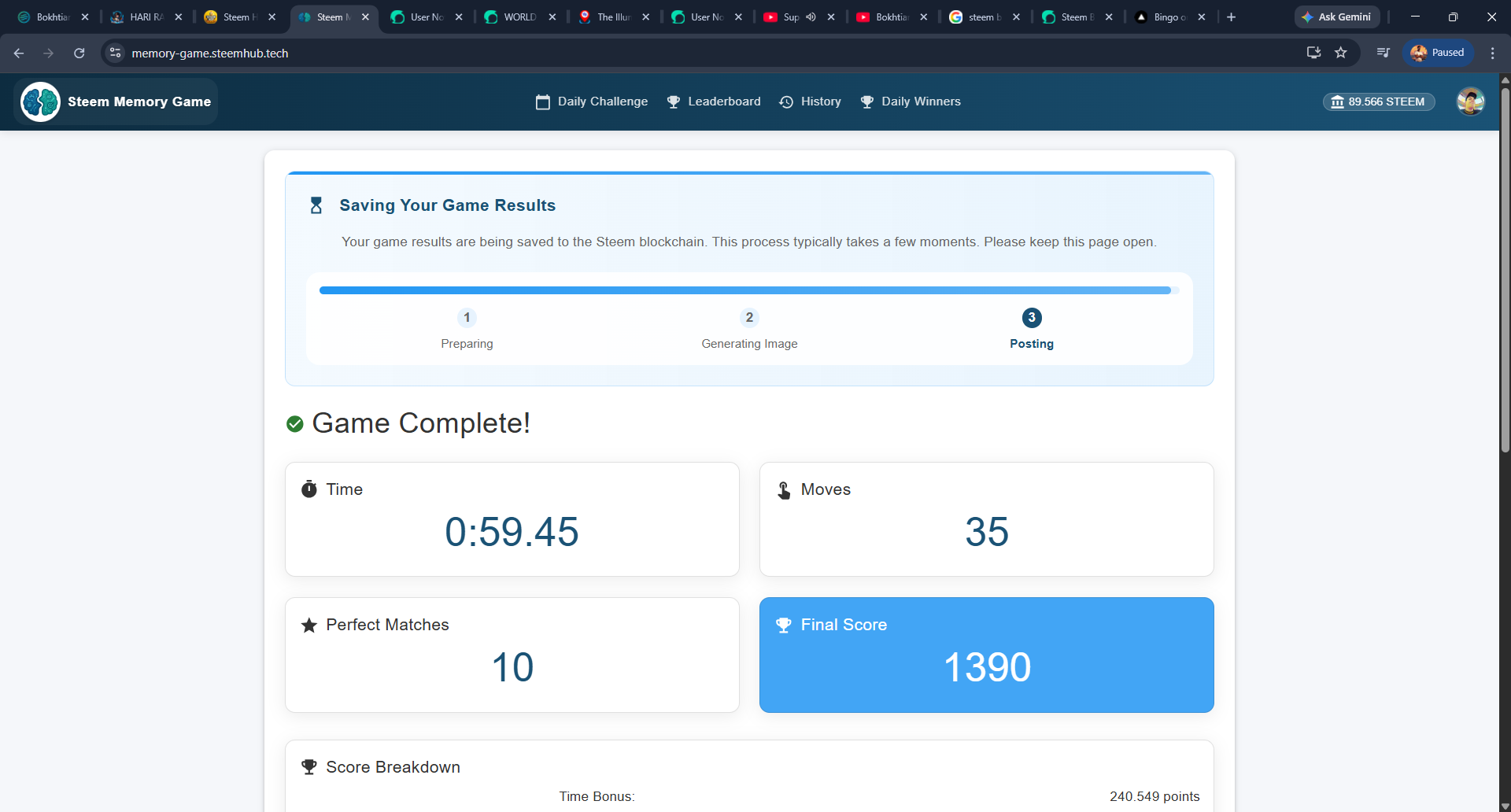This screenshot has height=812, width=1511.
Task: Open the Chrome three-dot menu
Action: tap(1493, 53)
